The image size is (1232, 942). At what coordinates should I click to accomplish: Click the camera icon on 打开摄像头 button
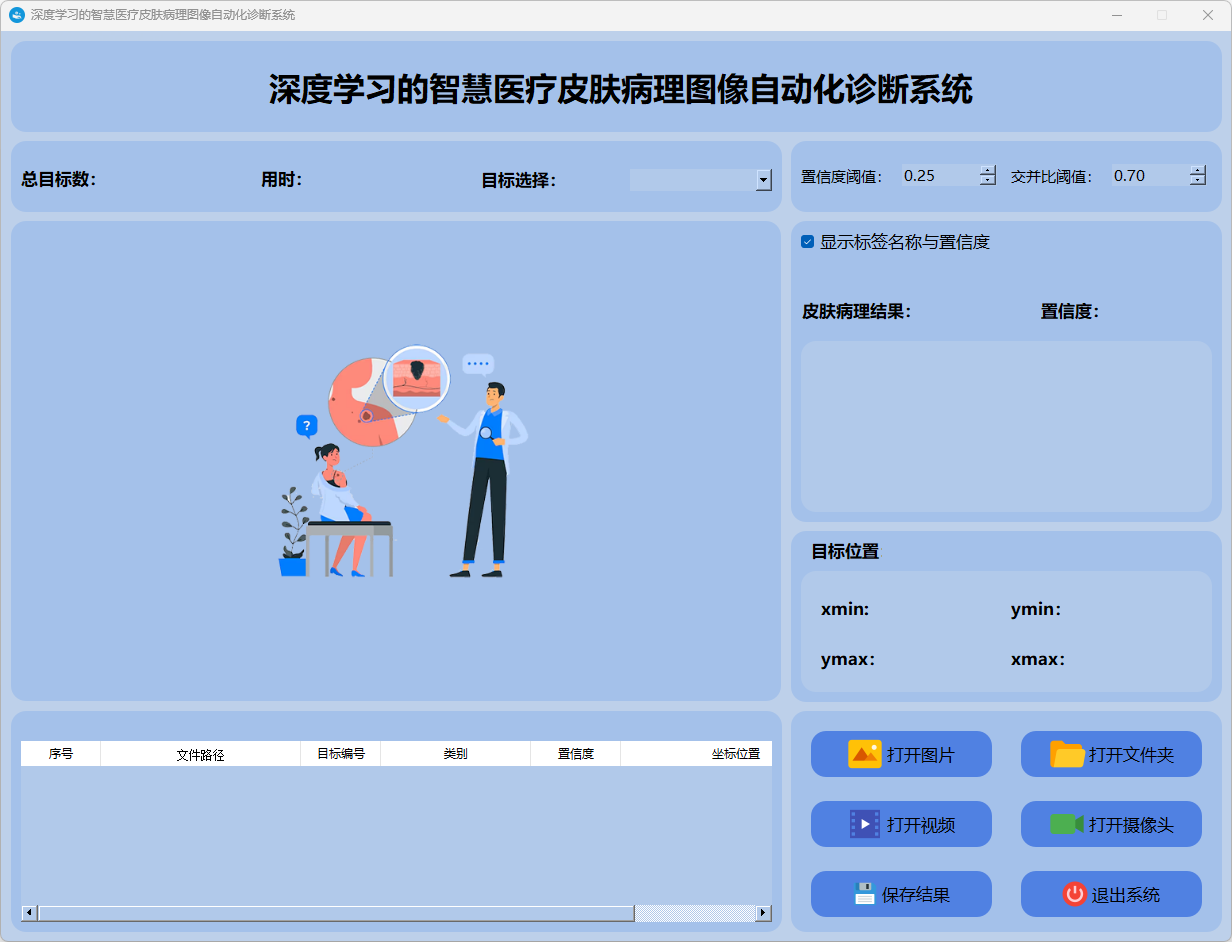click(x=1067, y=824)
